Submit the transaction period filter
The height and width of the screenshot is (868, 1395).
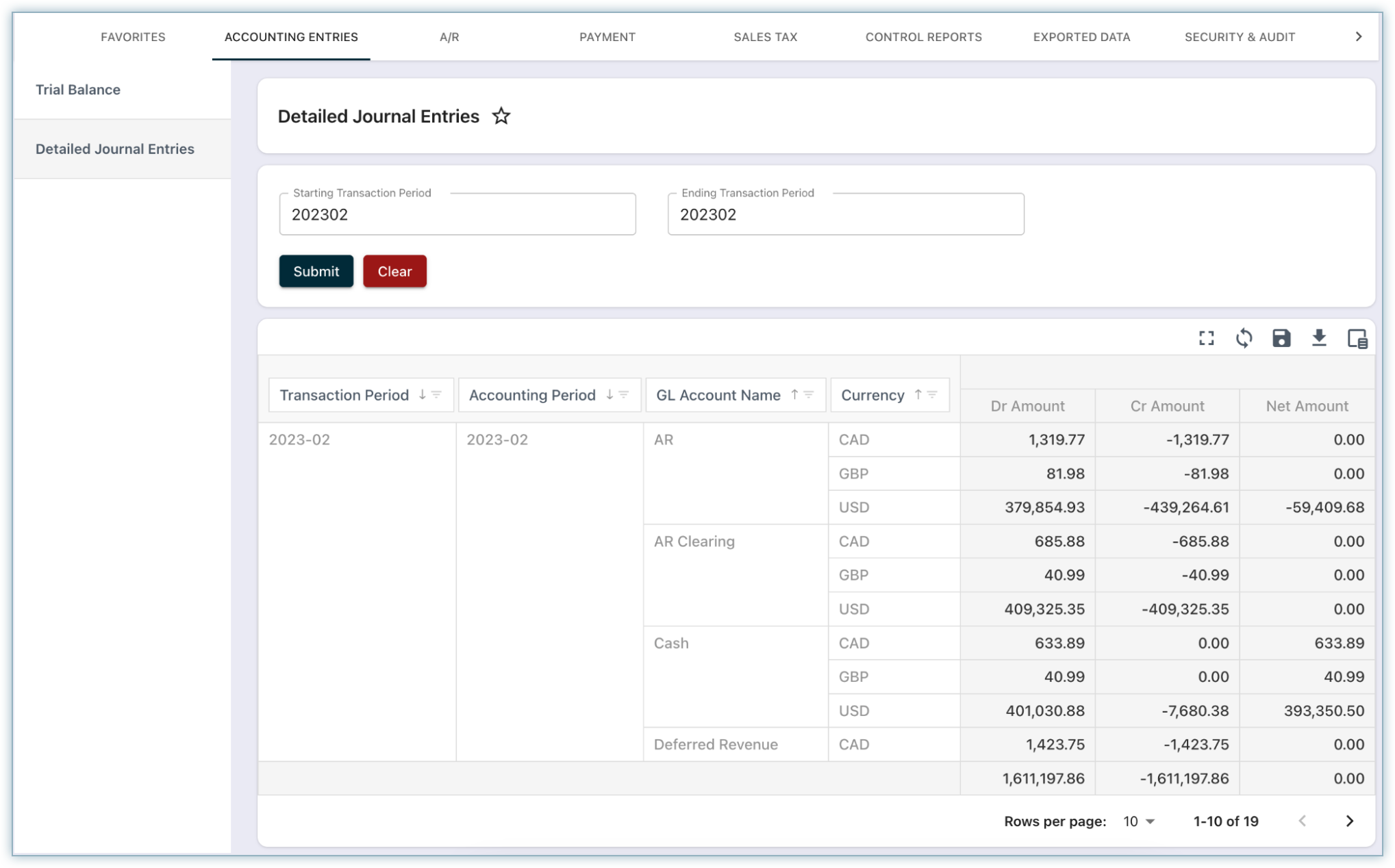pos(316,271)
